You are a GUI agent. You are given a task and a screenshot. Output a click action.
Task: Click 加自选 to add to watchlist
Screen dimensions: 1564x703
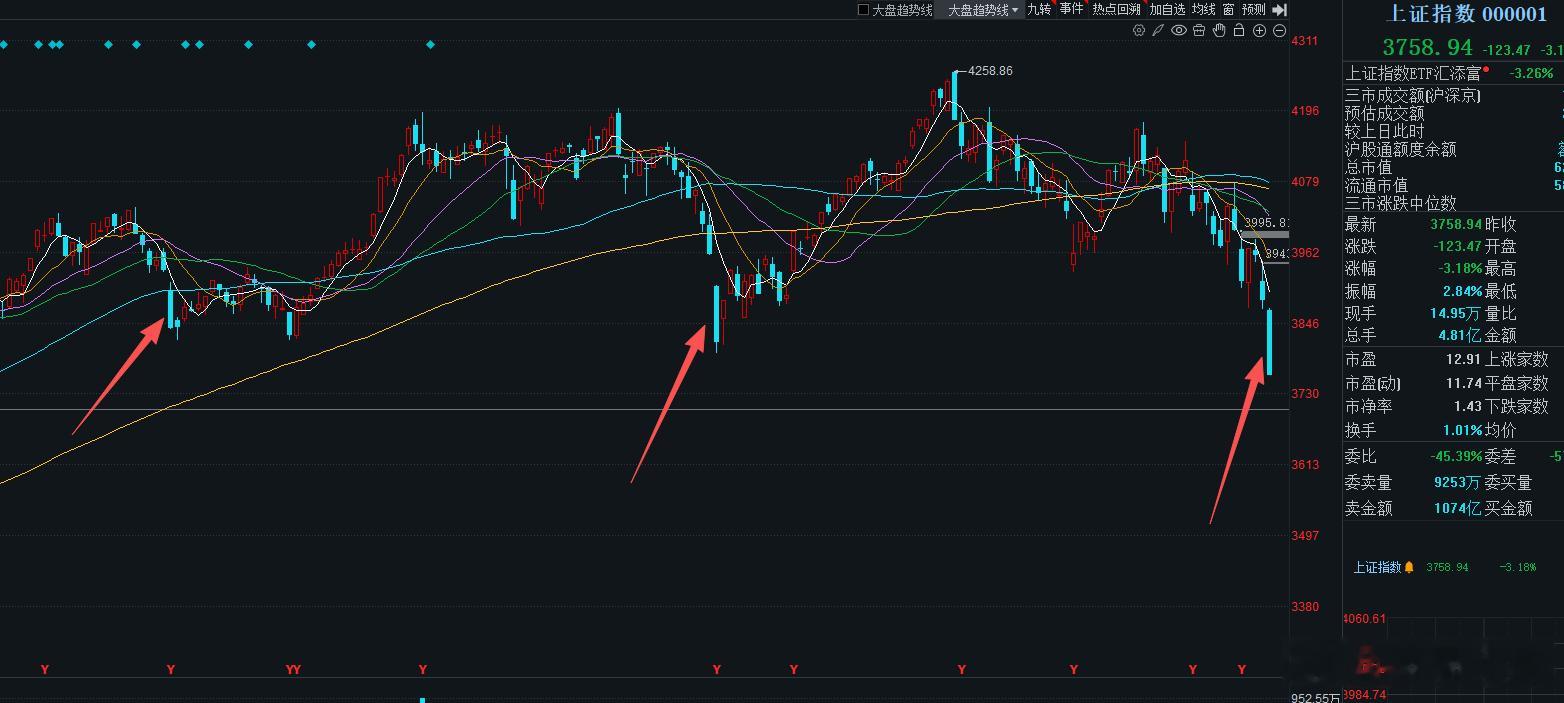pos(1167,9)
